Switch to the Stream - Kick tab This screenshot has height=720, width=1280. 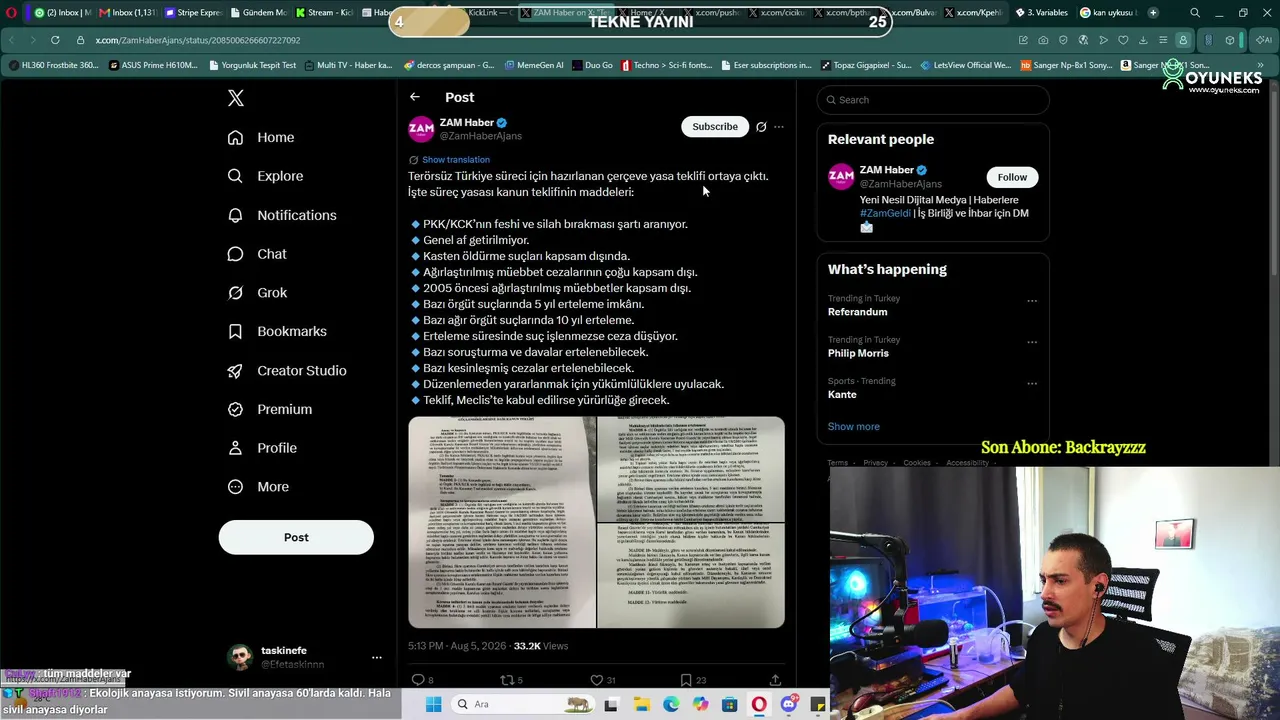click(323, 13)
